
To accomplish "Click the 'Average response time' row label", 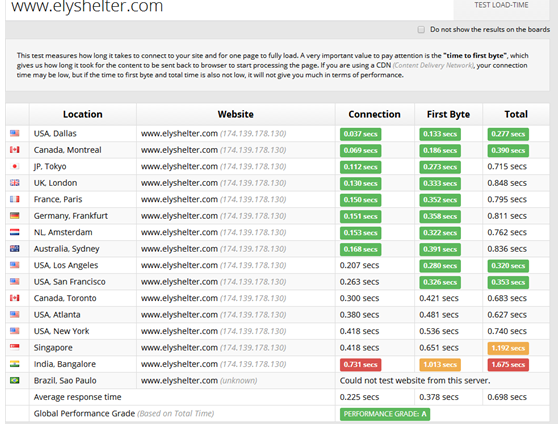I will 77,397.
